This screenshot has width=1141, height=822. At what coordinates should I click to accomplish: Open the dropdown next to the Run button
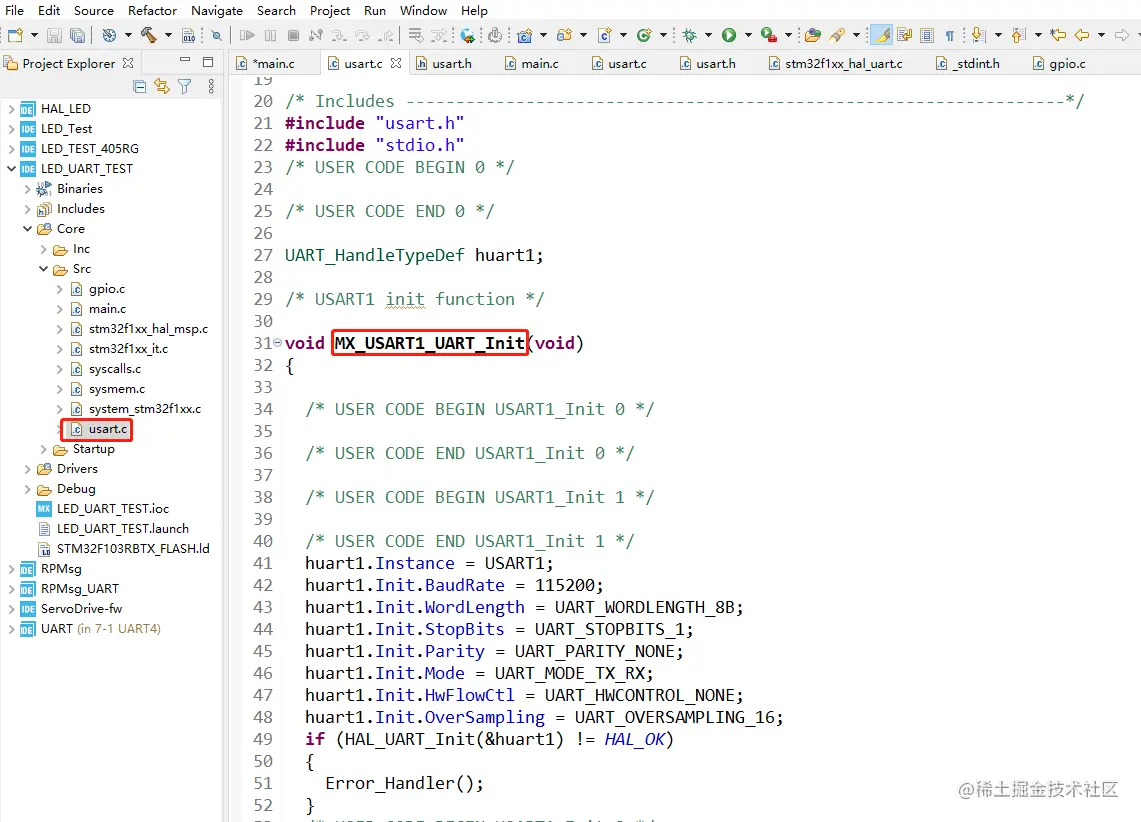click(x=748, y=35)
